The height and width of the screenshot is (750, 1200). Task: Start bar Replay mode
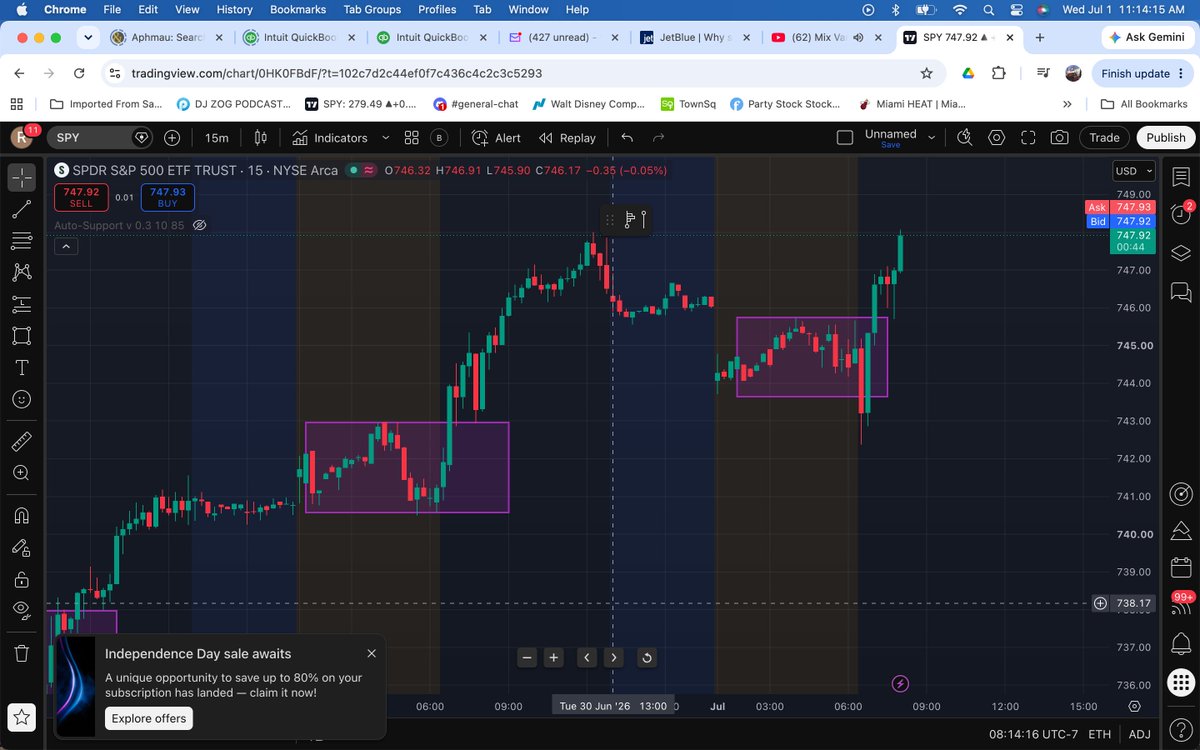pos(567,138)
